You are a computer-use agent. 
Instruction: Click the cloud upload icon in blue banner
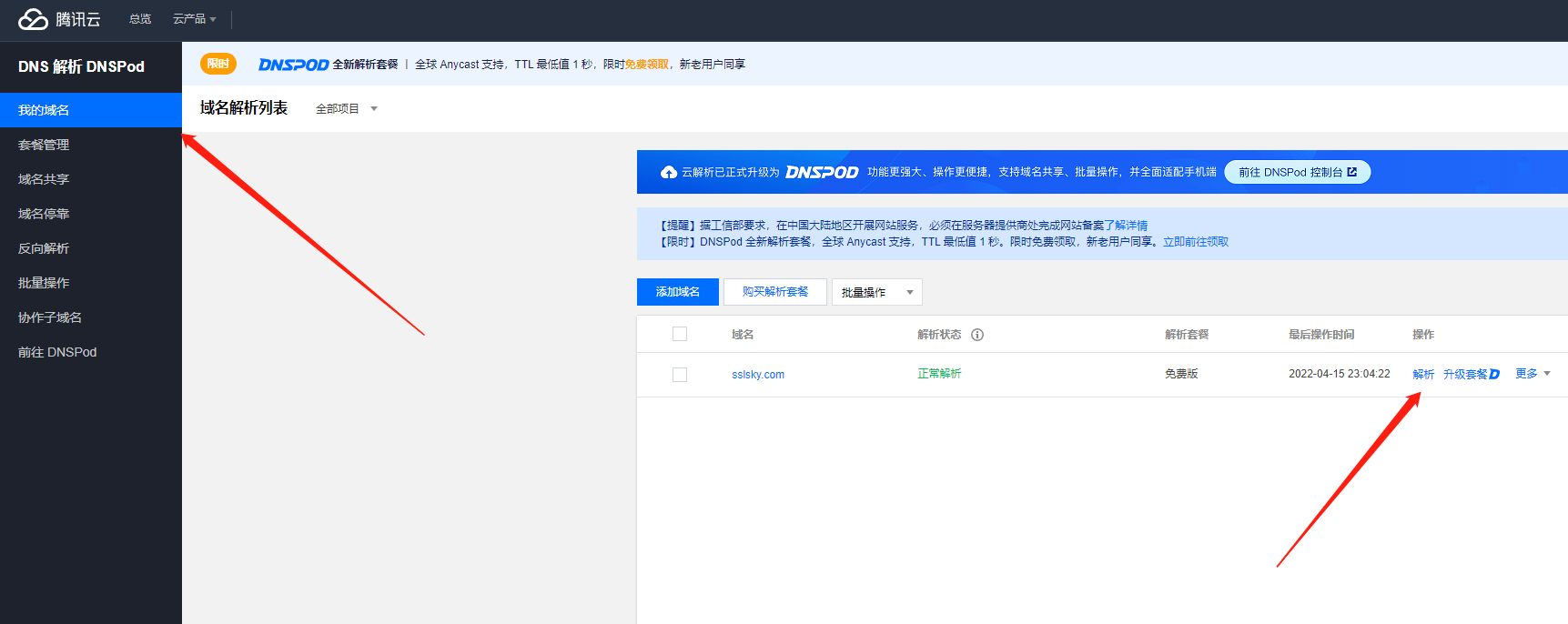click(x=669, y=172)
